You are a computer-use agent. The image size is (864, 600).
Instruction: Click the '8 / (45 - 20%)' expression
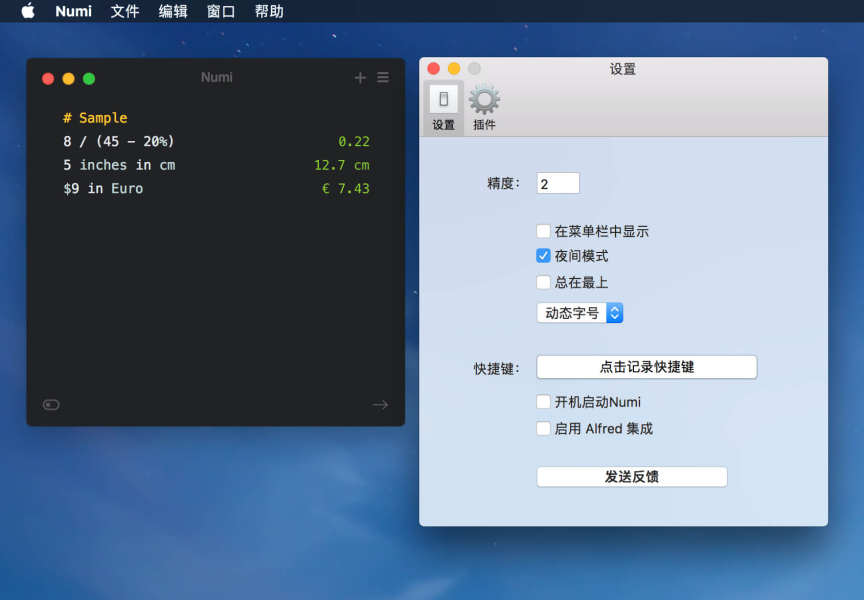pos(118,142)
